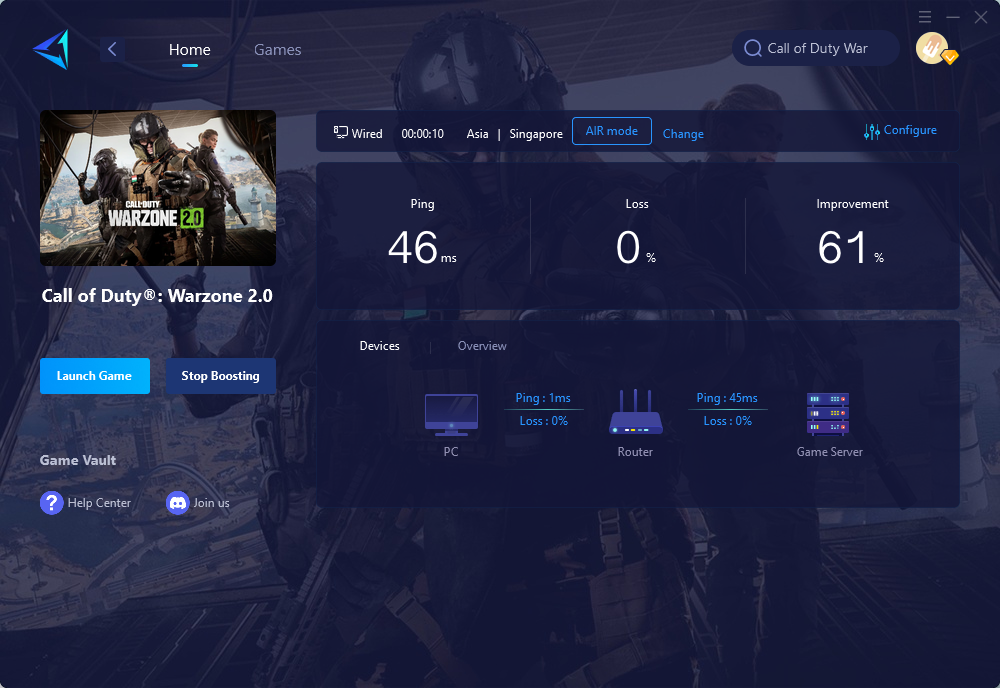Click the PC monitor icon
Viewport: 1000px width, 688px height.
(x=452, y=414)
